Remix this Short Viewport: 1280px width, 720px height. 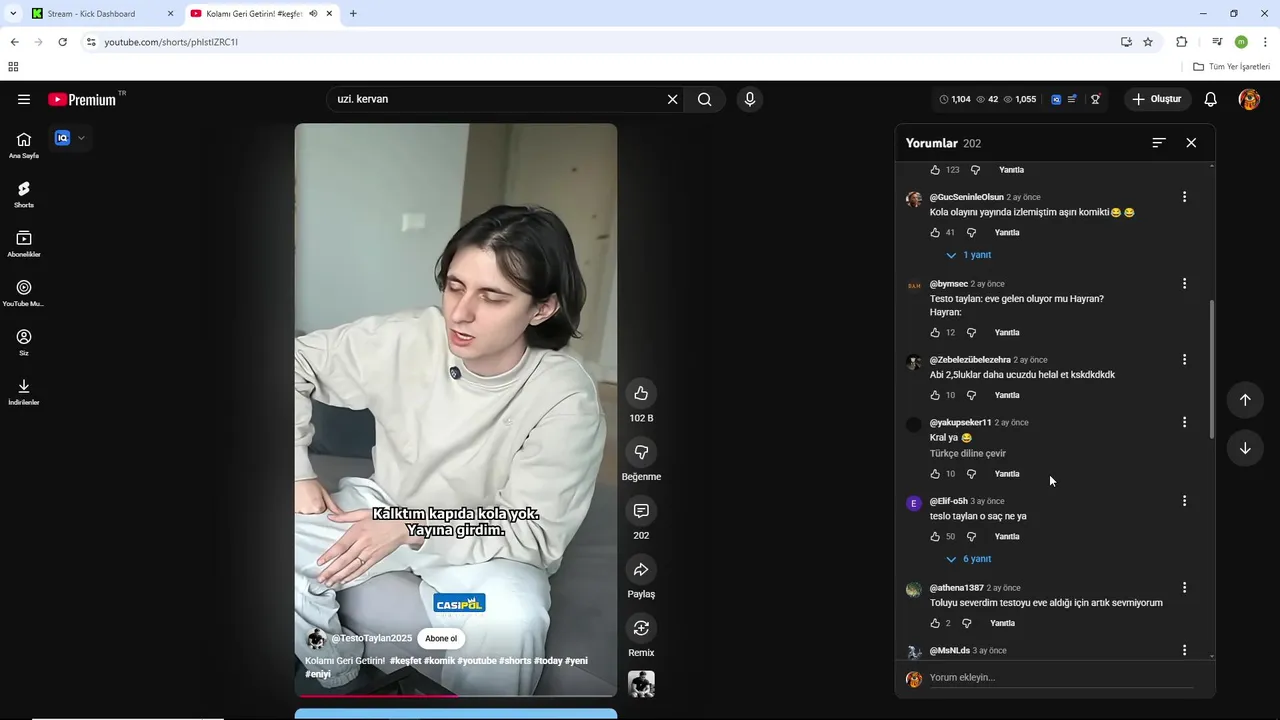pos(641,628)
